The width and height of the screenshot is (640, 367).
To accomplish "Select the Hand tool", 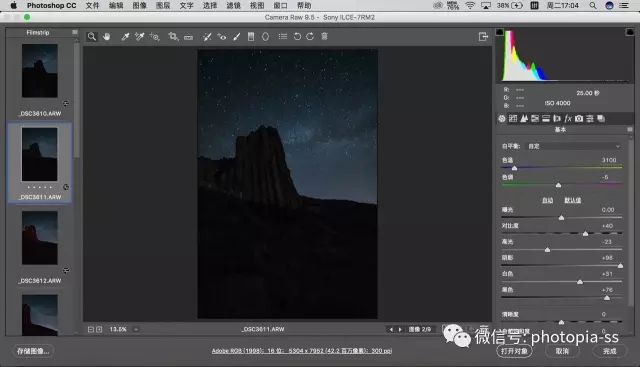I will click(x=107, y=37).
